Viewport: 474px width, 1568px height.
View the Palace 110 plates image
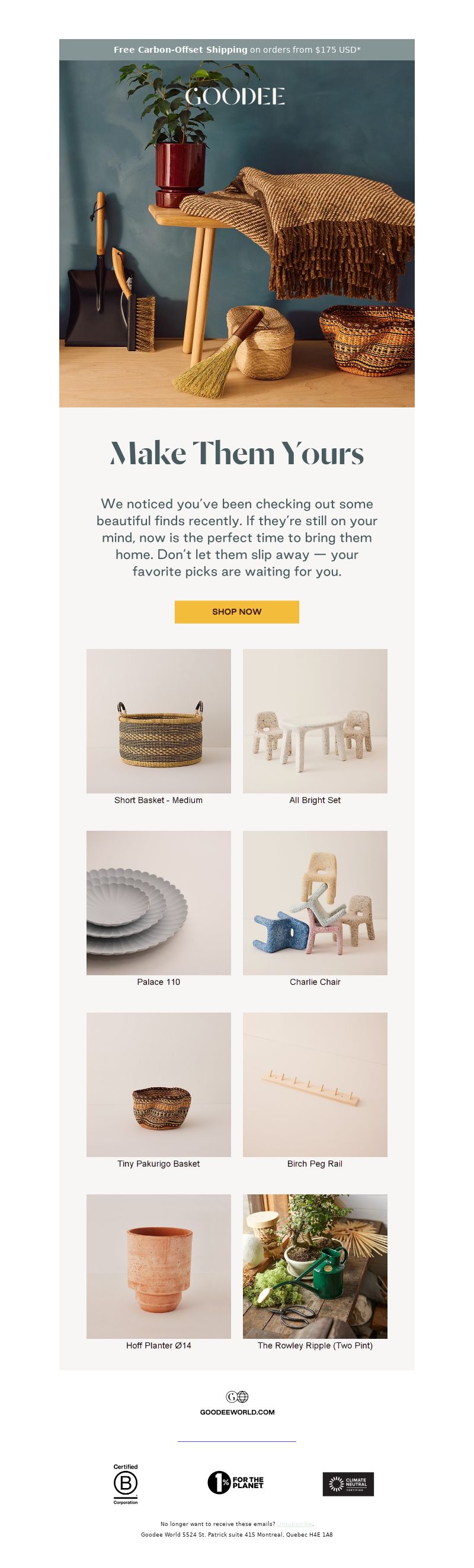(158, 902)
